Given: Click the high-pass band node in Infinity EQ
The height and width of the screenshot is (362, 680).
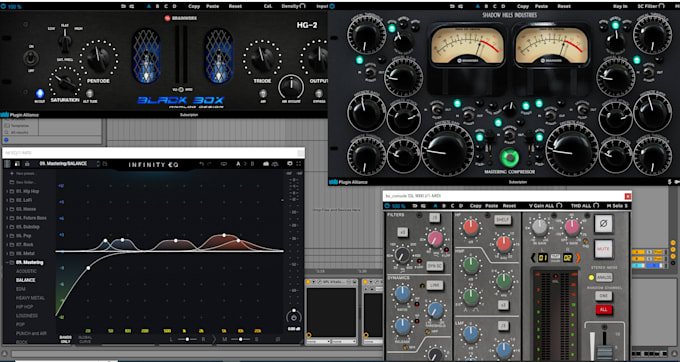Looking at the screenshot, I should [x=88, y=268].
